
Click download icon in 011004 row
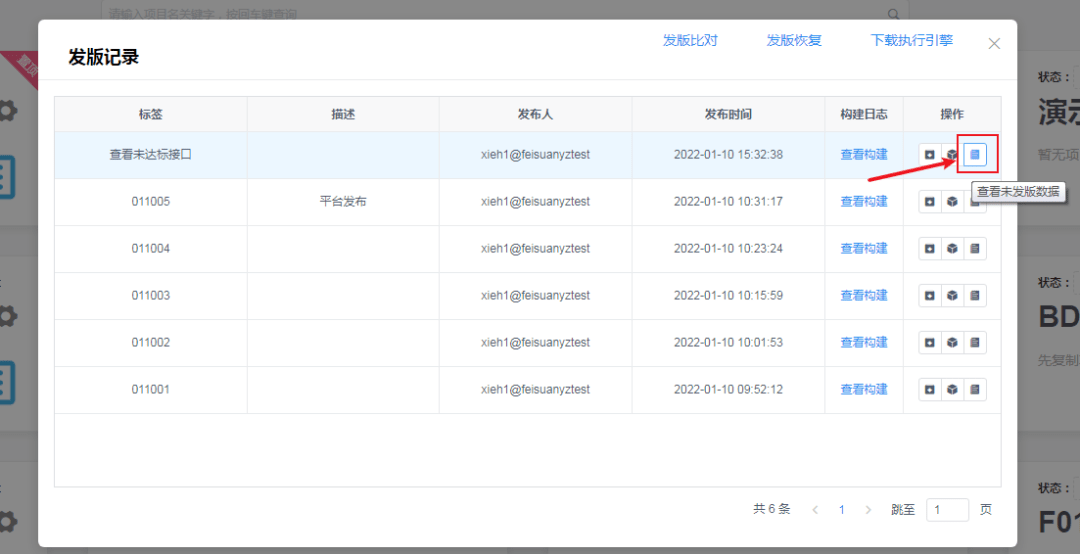(929, 249)
